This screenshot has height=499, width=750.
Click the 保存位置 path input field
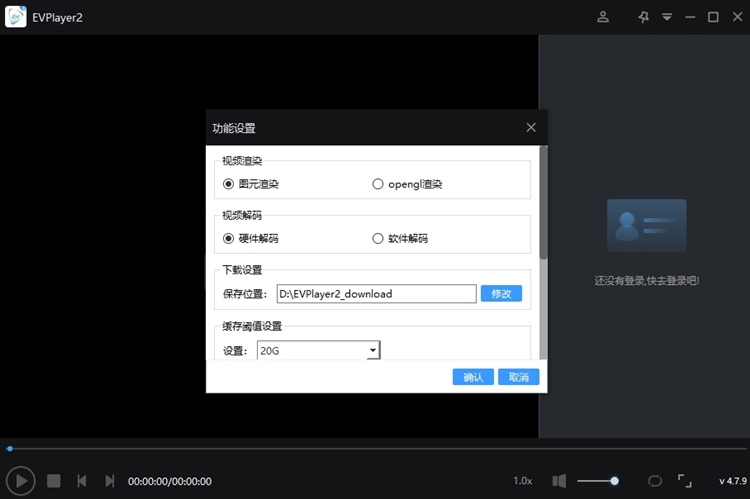376,294
